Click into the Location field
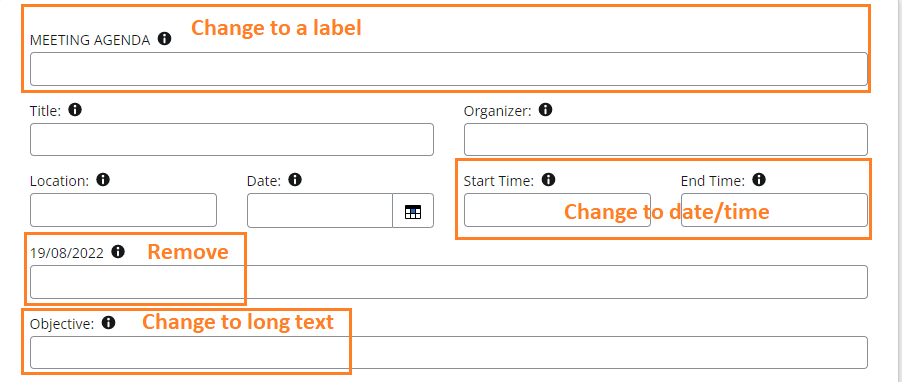902x382 pixels. [x=123, y=211]
